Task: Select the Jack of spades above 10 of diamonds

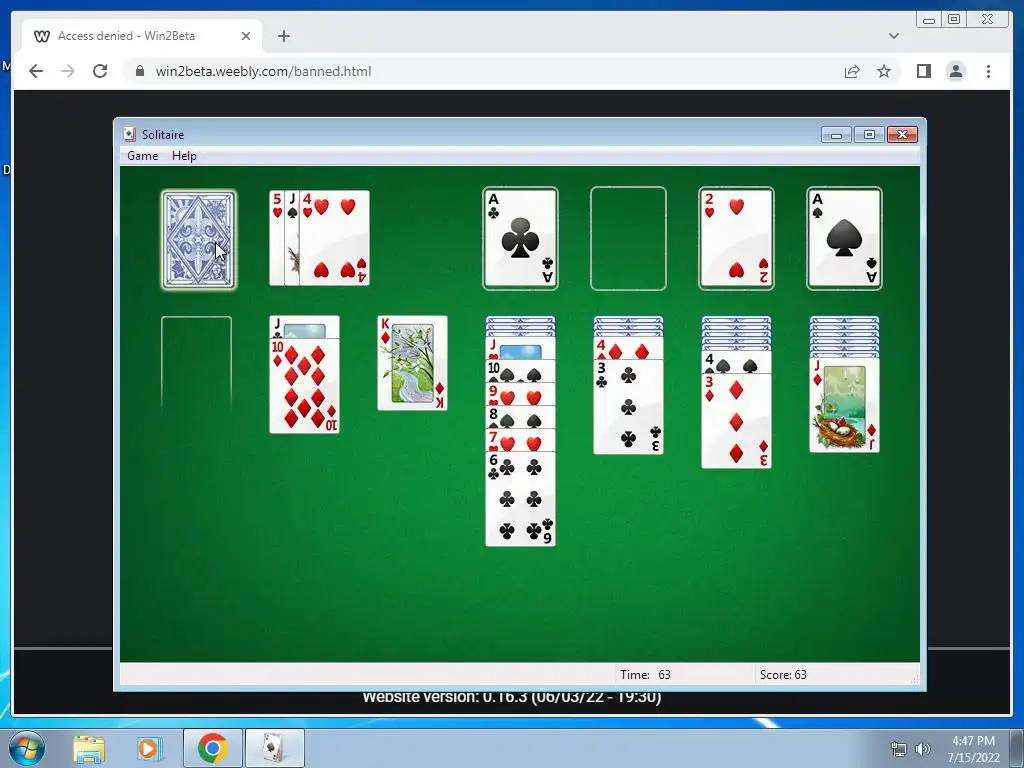Action: click(304, 327)
